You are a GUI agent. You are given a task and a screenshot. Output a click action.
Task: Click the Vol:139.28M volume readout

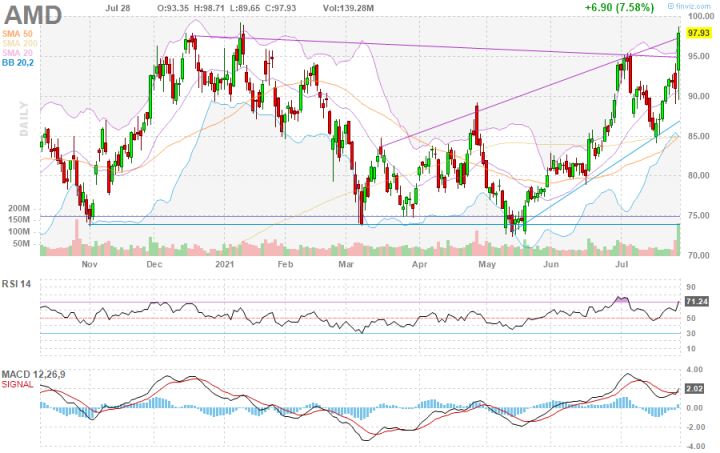[x=348, y=8]
